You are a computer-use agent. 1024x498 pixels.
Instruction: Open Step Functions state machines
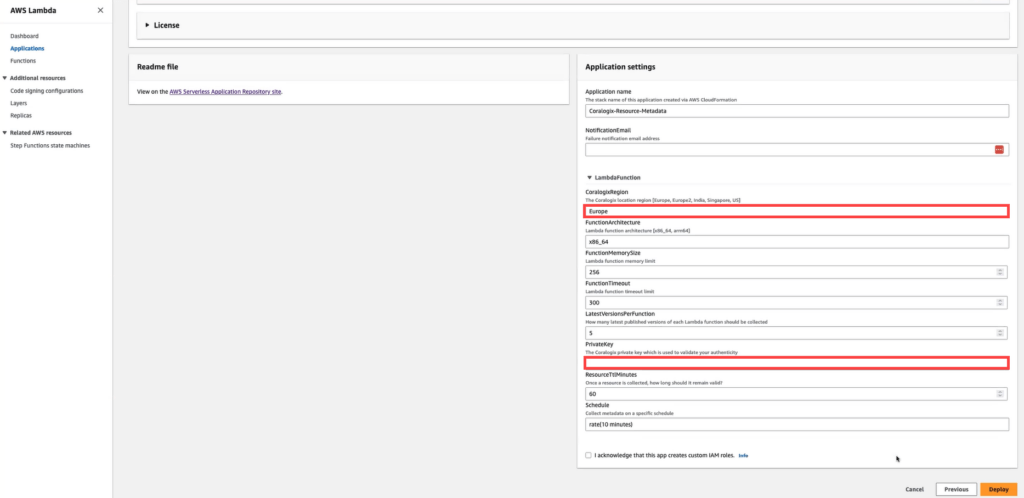pyautogui.click(x=50, y=146)
